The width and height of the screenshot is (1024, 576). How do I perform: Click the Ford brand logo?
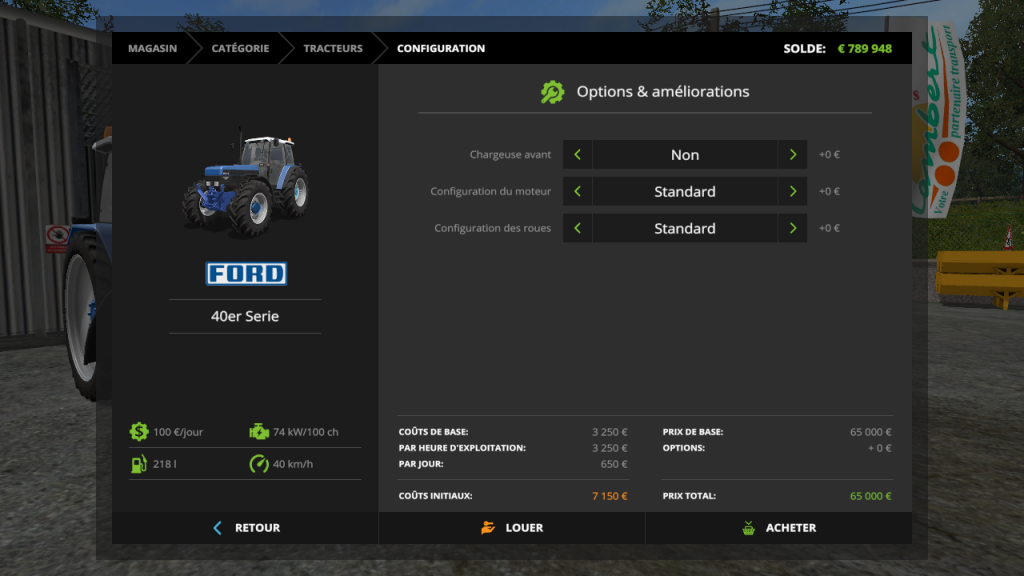pos(246,274)
